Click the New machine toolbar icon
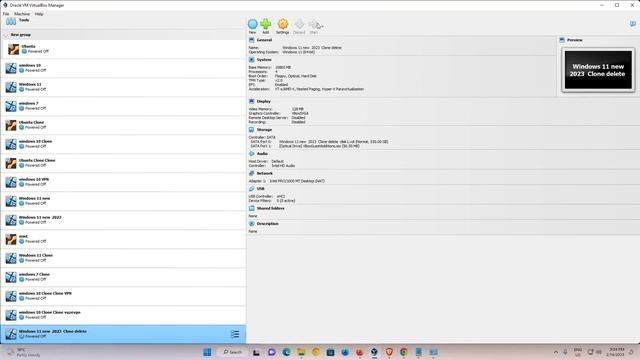 pyautogui.click(x=253, y=24)
